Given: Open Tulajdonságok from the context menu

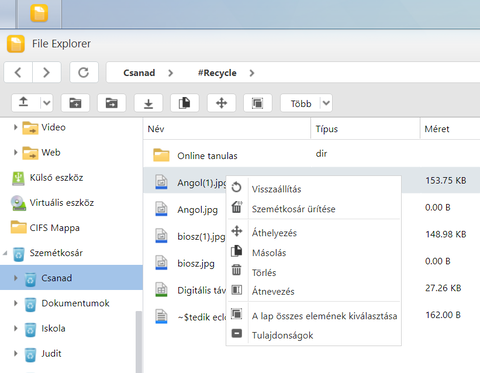Looking at the screenshot, I should (313, 335).
